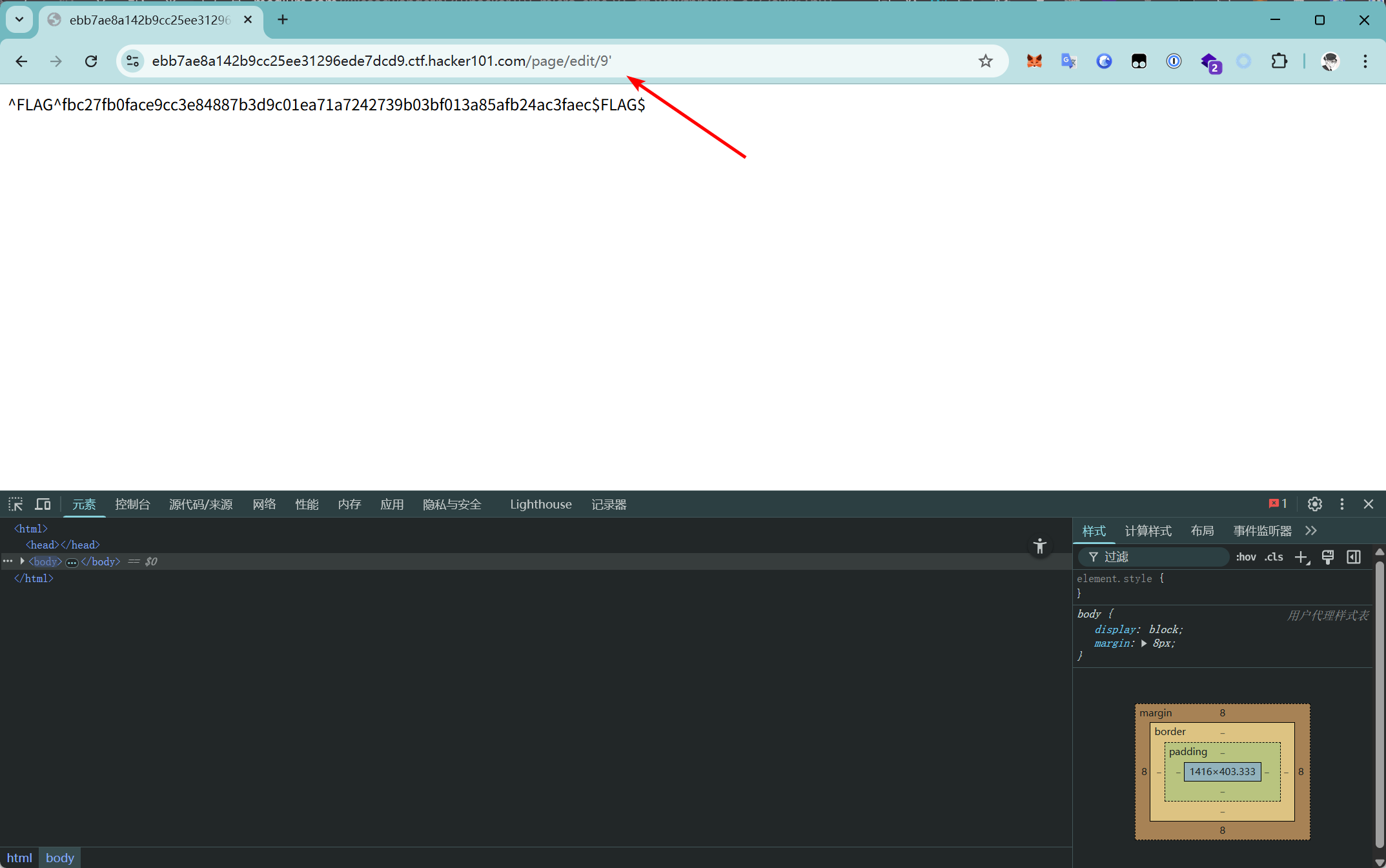The image size is (1386, 868).
Task: Open the blue circular C extension
Action: point(1104,61)
